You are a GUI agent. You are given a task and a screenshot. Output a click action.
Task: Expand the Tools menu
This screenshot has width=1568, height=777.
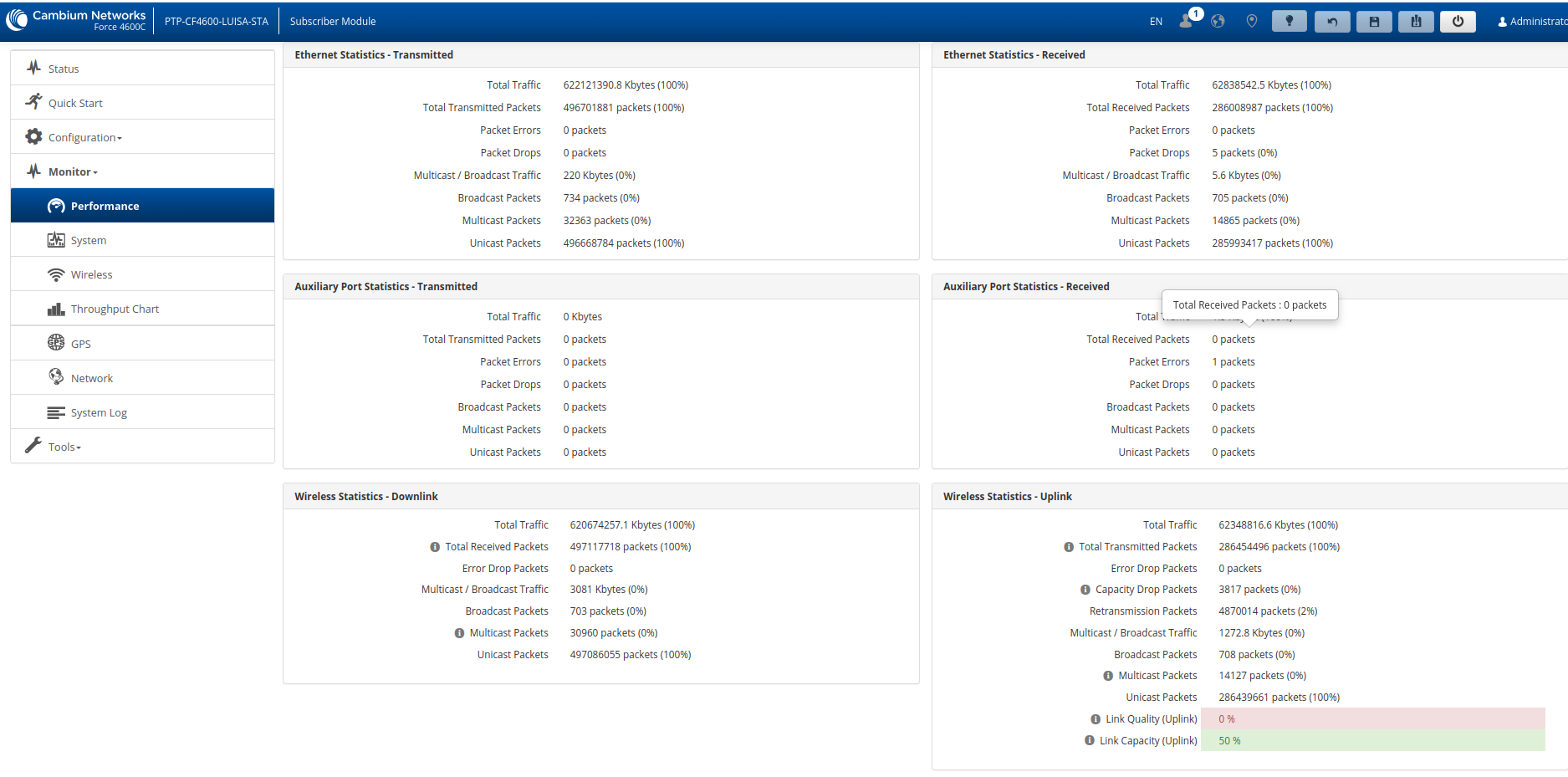(x=143, y=447)
